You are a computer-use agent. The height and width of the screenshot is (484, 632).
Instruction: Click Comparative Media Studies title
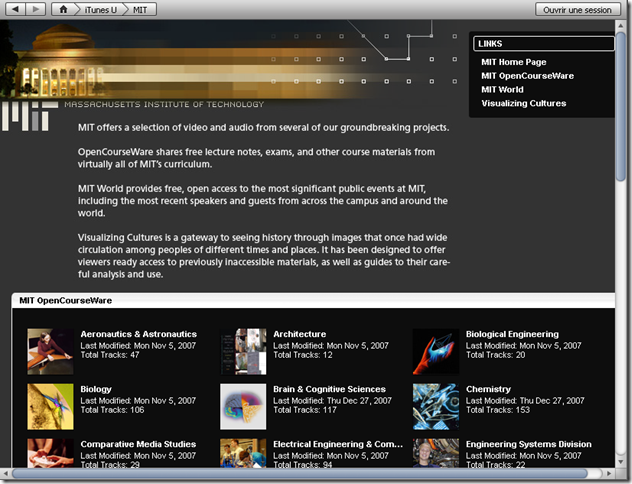138,444
